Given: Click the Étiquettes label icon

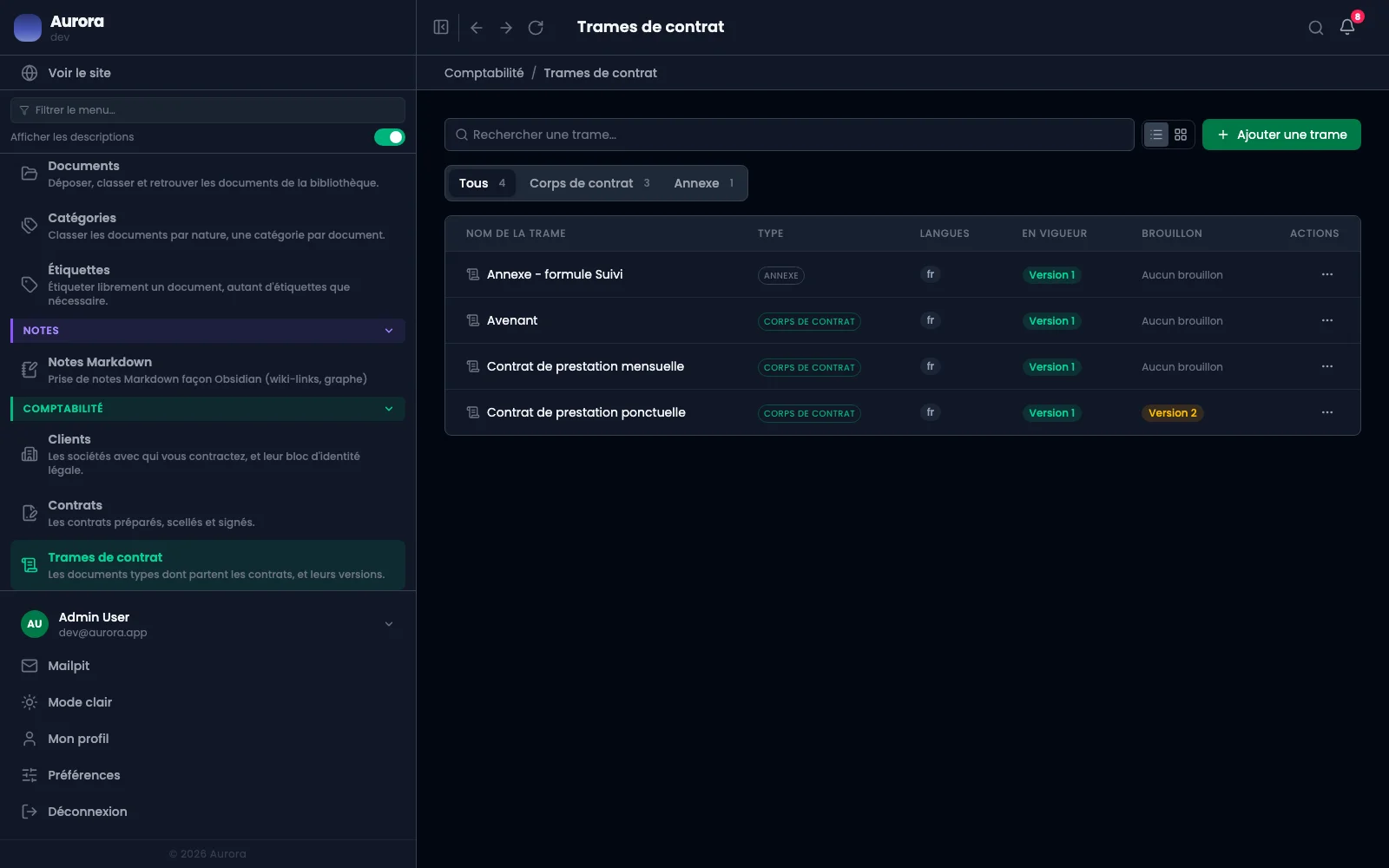Looking at the screenshot, I should [x=30, y=285].
